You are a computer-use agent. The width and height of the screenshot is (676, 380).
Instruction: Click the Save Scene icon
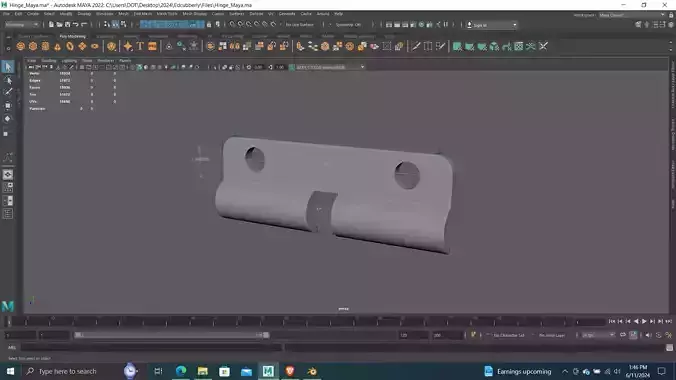point(67,25)
